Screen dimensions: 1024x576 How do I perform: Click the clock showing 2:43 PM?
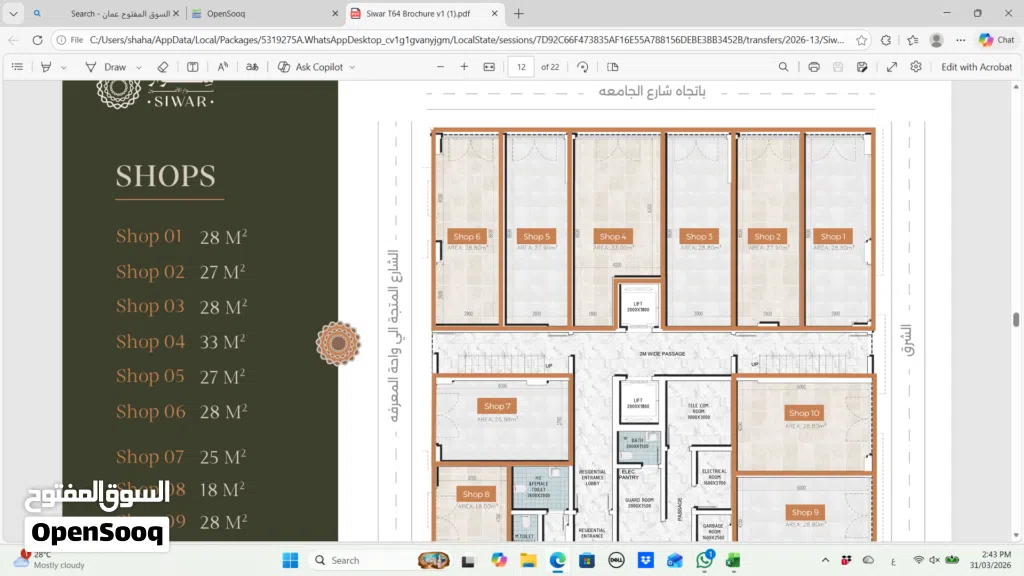coord(990,560)
